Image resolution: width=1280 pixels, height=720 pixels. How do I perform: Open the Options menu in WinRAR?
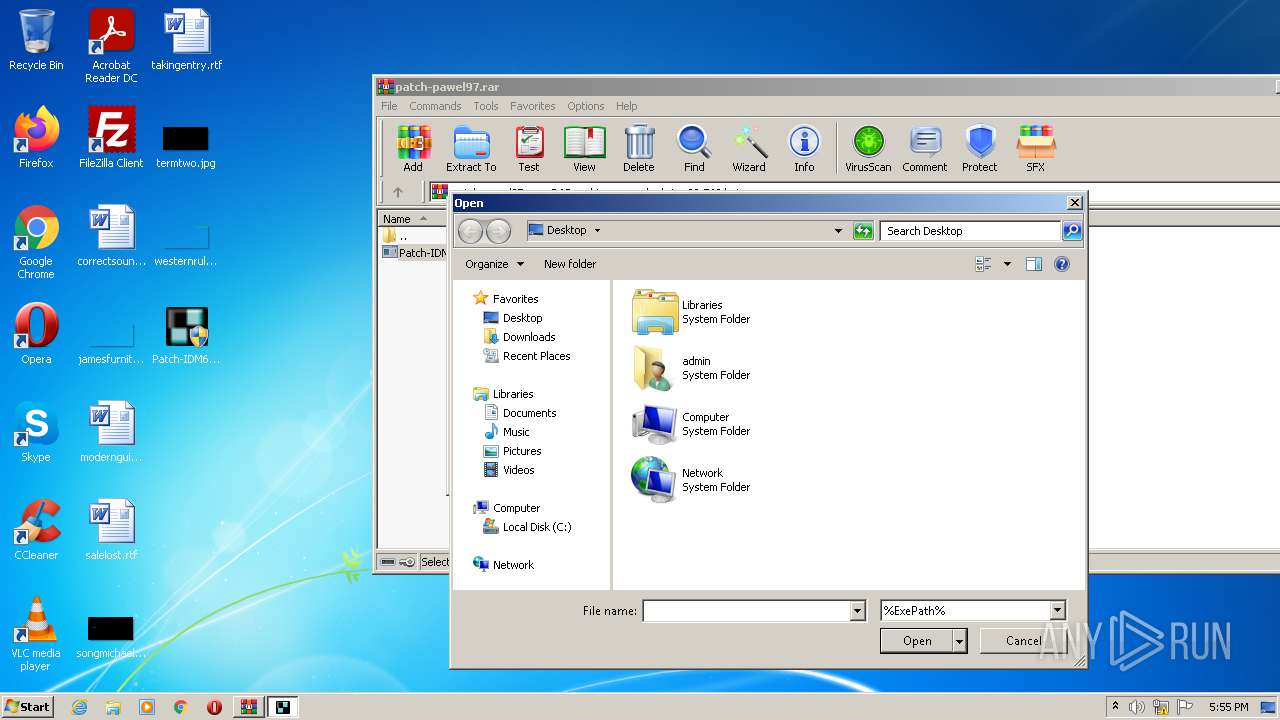click(586, 106)
